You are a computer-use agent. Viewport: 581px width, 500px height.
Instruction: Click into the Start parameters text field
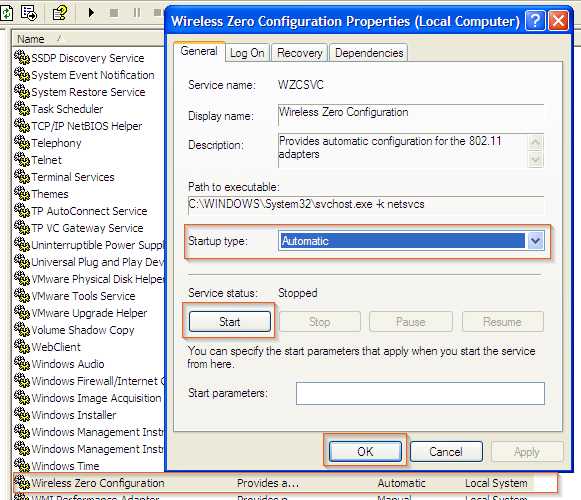(420, 394)
